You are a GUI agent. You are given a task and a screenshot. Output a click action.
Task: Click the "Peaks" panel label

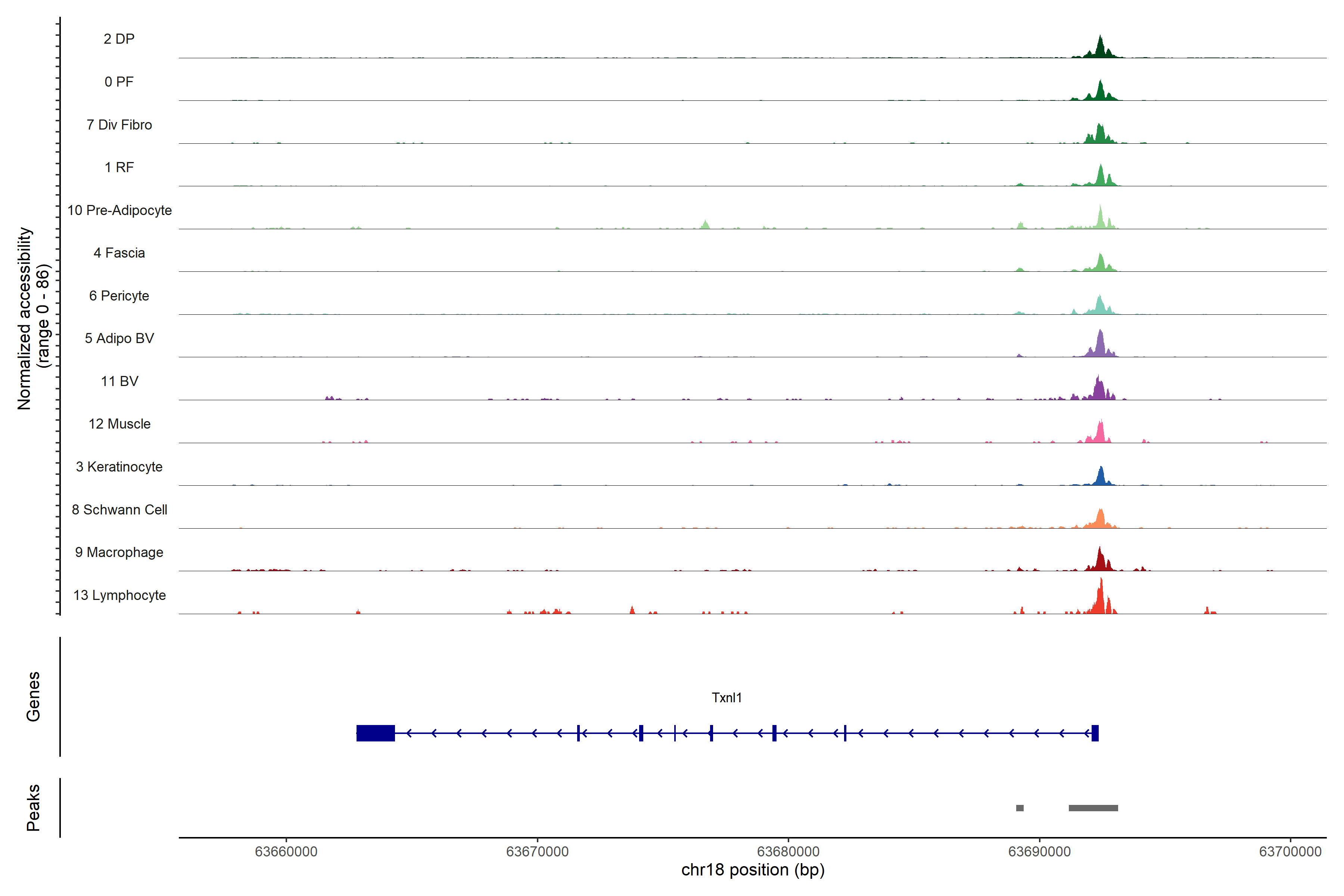coord(33,807)
